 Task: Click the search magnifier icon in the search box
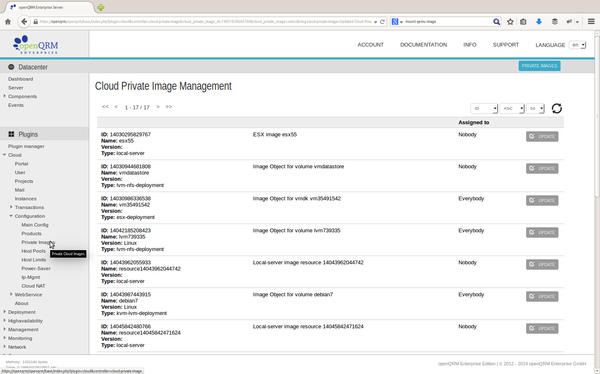(496, 22)
